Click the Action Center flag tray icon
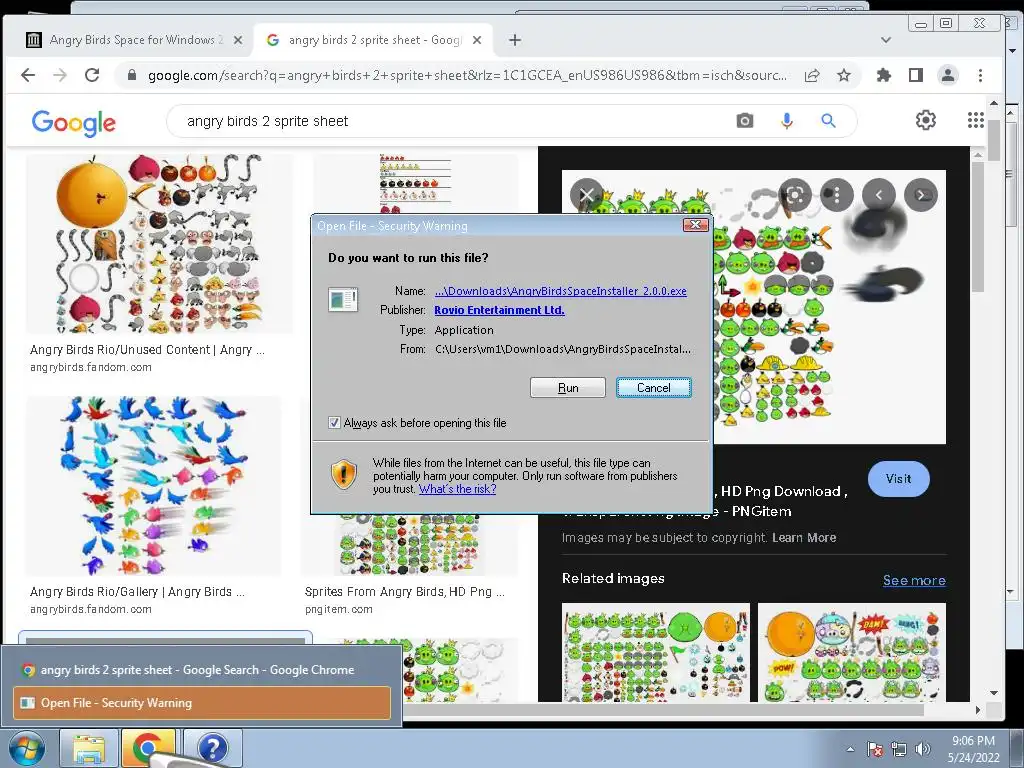Viewport: 1024px width, 768px height. click(875, 749)
